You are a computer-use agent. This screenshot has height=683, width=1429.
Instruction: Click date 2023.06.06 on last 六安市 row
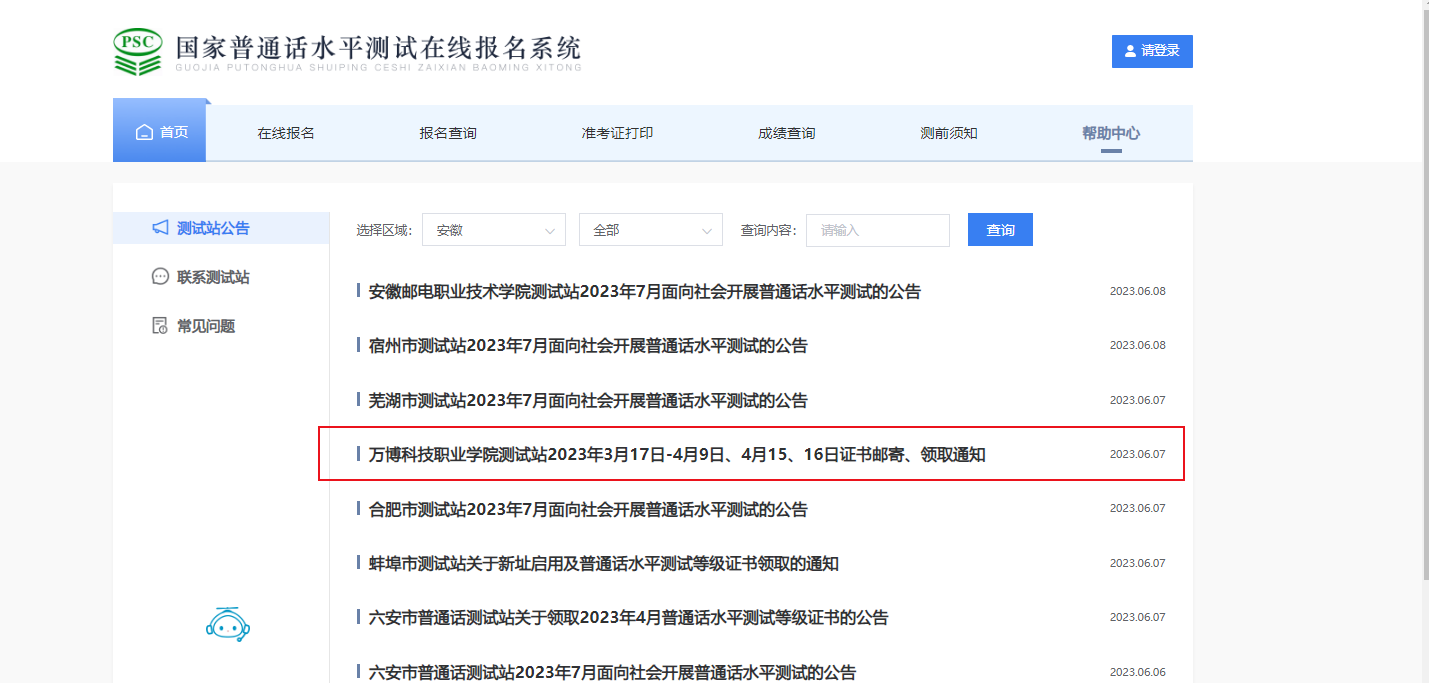[1138, 672]
